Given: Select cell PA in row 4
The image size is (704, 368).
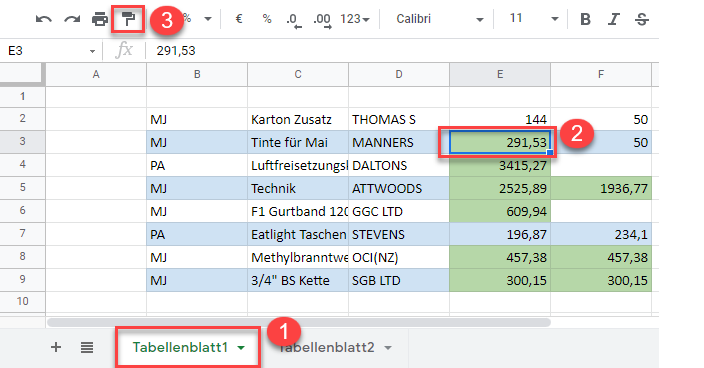Looking at the screenshot, I should coord(197,165).
